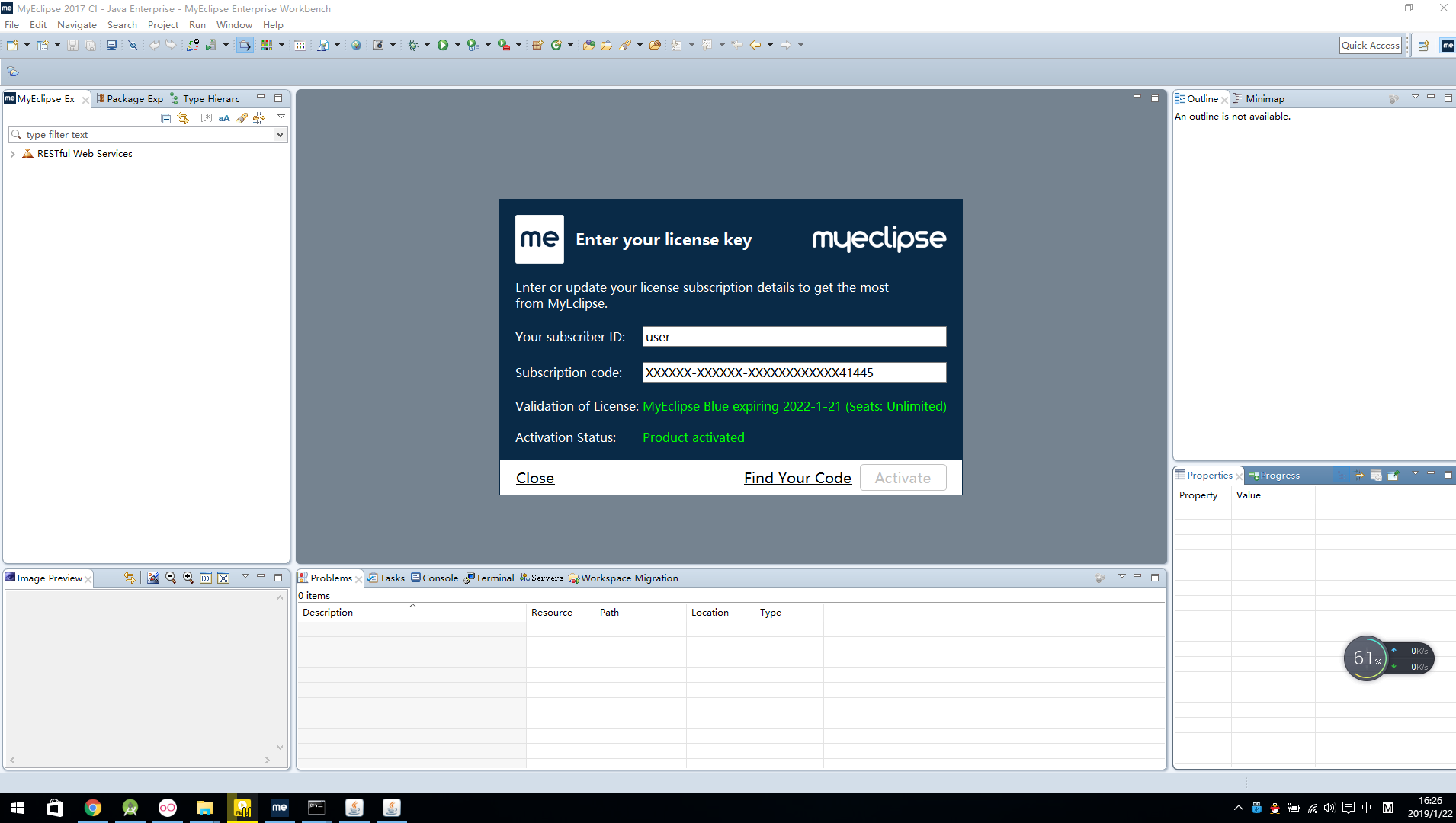Open the web browser globe icon
This screenshot has width=1456, height=823.
pyautogui.click(x=356, y=45)
